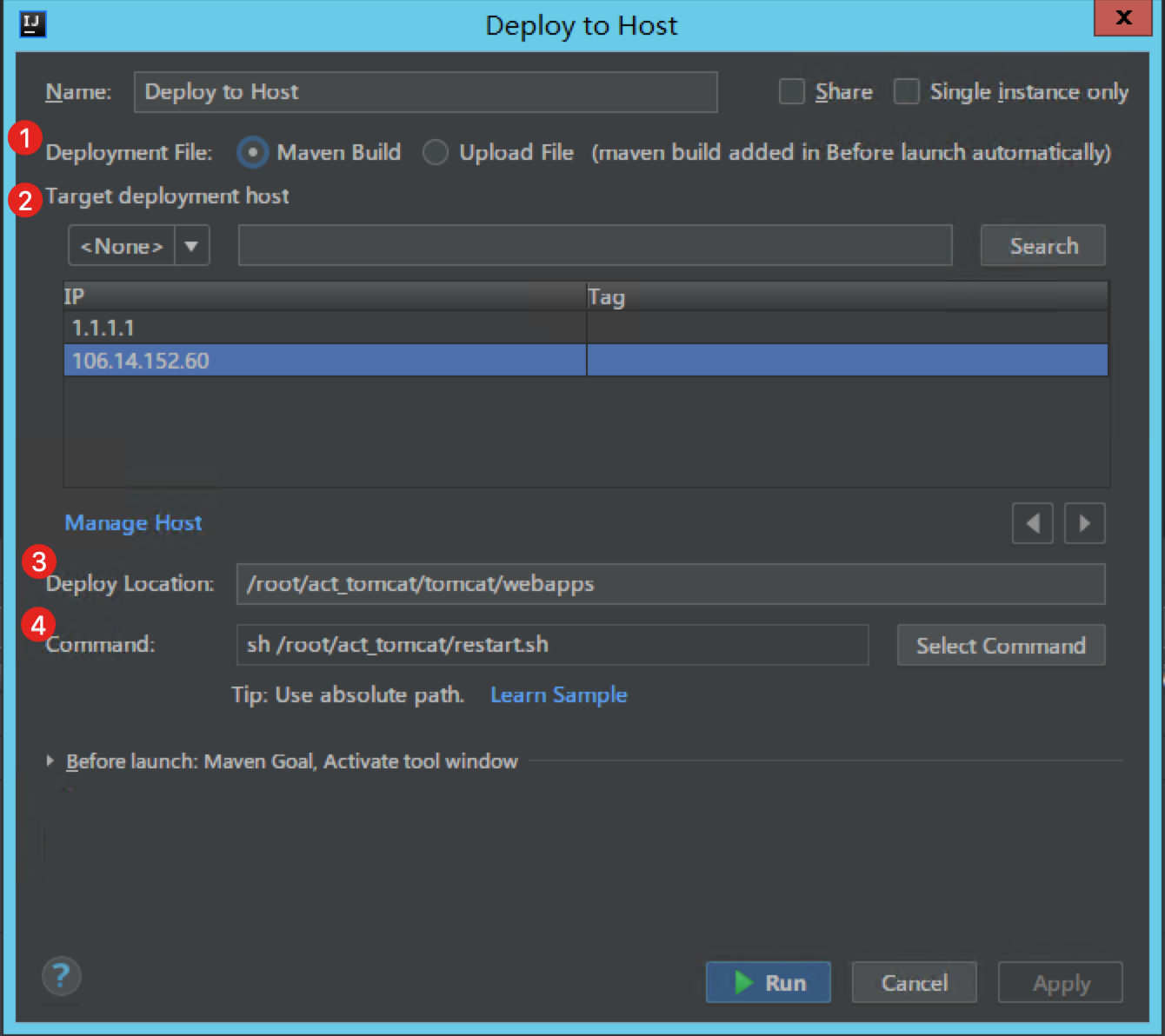The image size is (1165, 1036).
Task: Click the Name input field
Action: (x=425, y=91)
